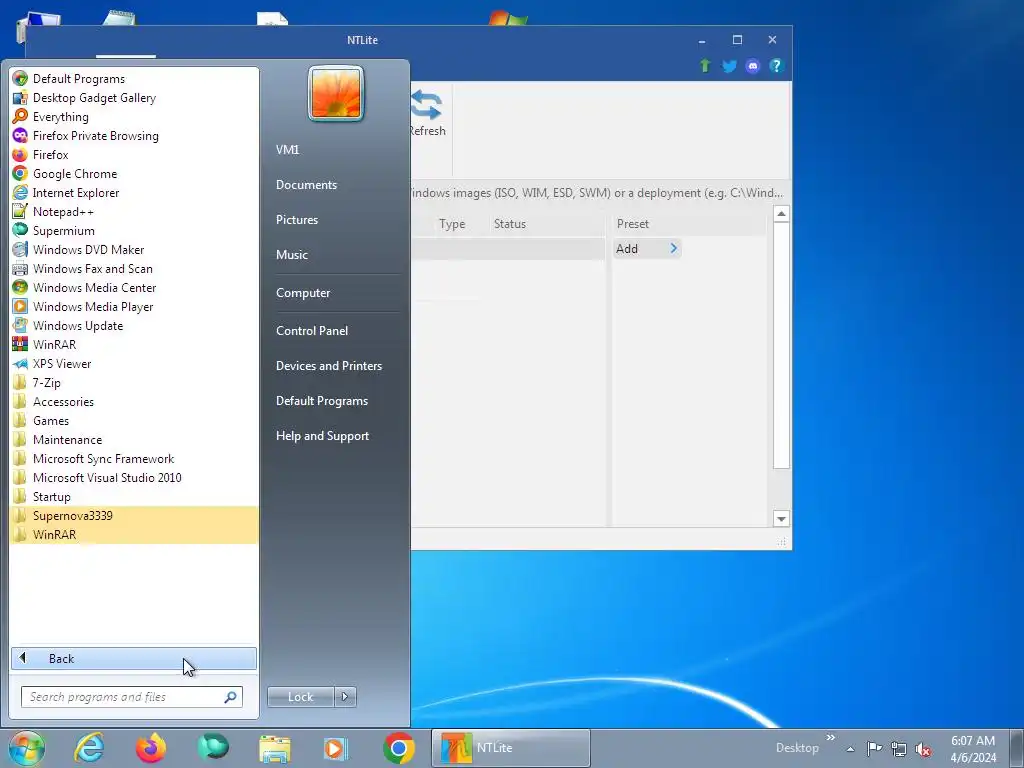This screenshot has height=768, width=1024.
Task: Go Back to the main Start menu
Action: tap(134, 658)
